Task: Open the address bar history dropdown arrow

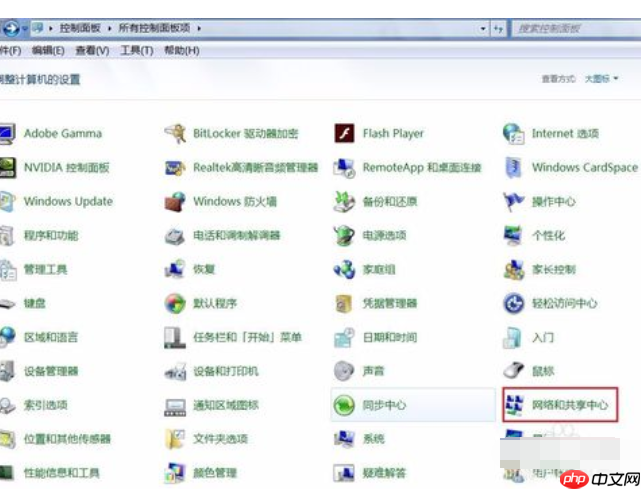Action: pyautogui.click(x=483, y=29)
